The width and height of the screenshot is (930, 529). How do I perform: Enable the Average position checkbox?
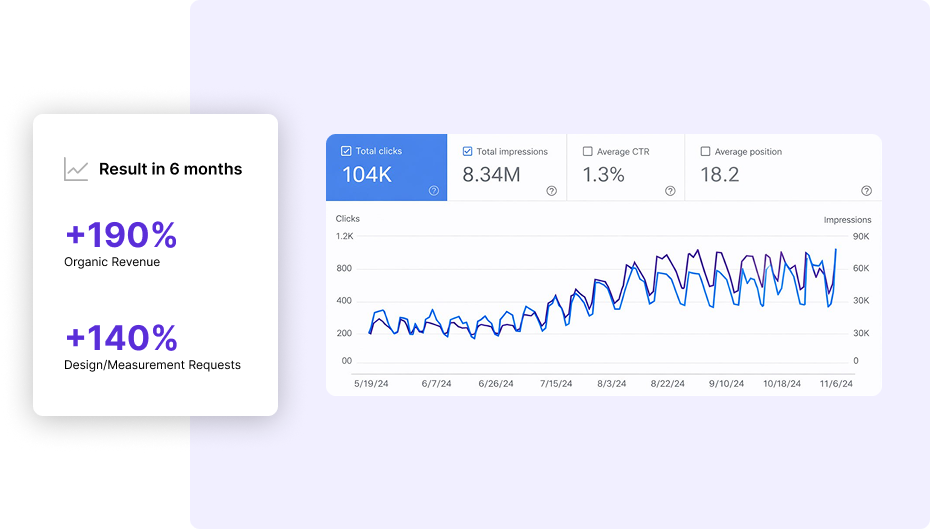706,152
